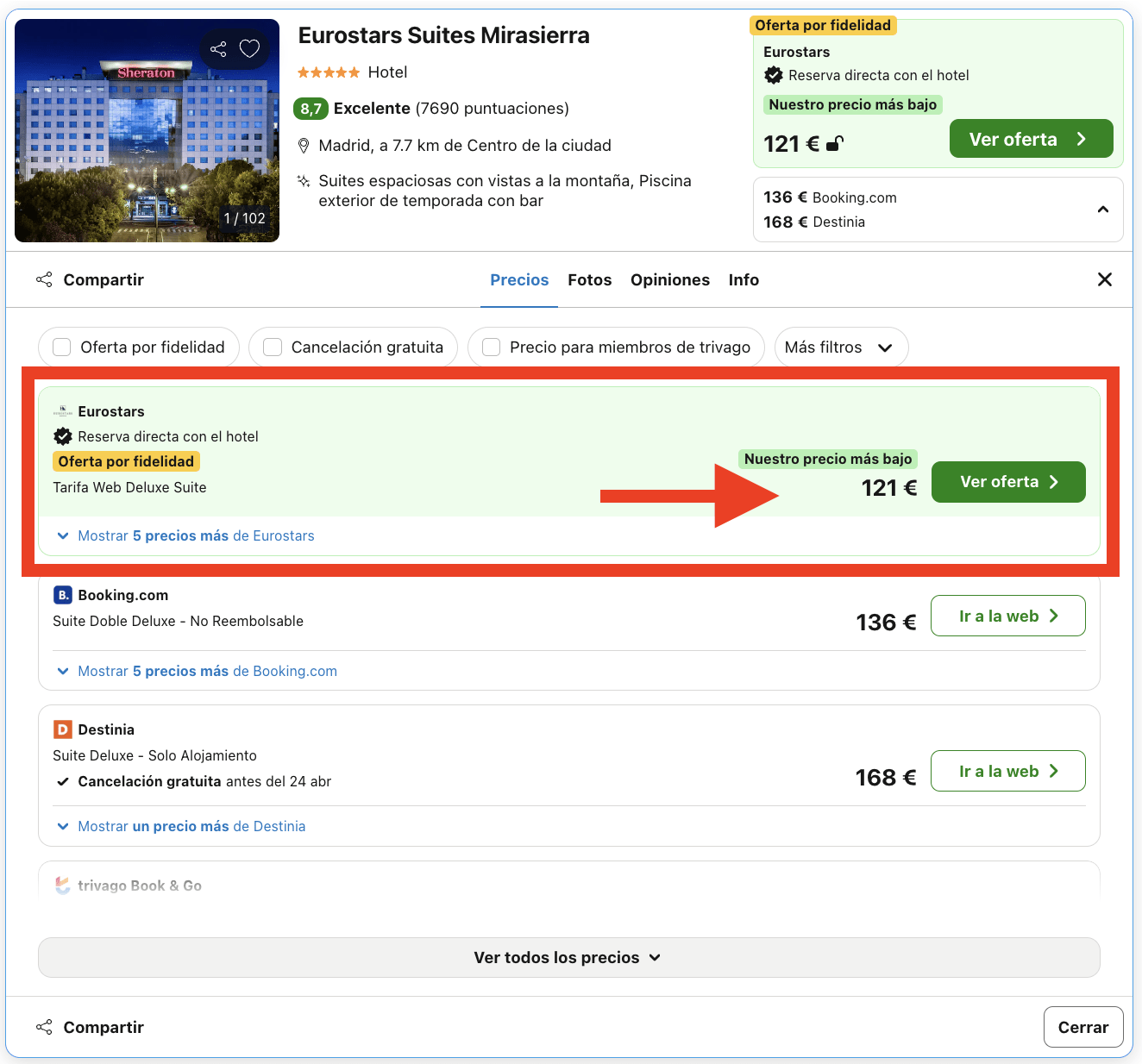Collapse the 136 € alternative prices panel
This screenshot has height=1064, width=1142.
click(x=1103, y=209)
